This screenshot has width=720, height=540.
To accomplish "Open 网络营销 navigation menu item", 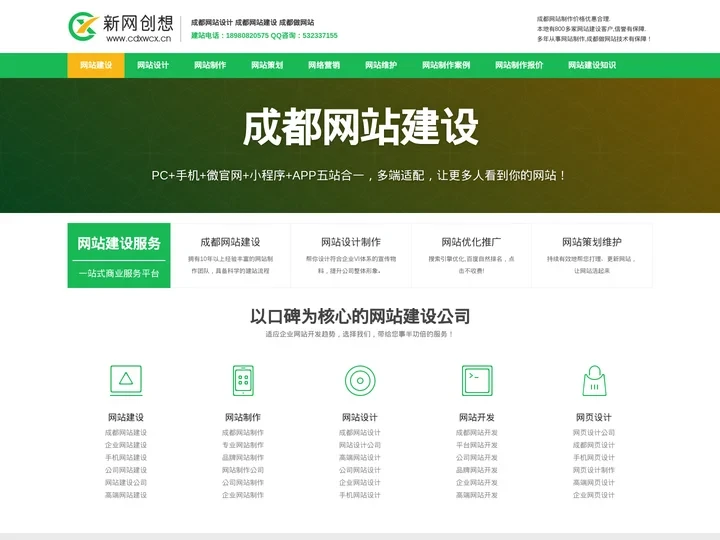I will (x=324, y=65).
